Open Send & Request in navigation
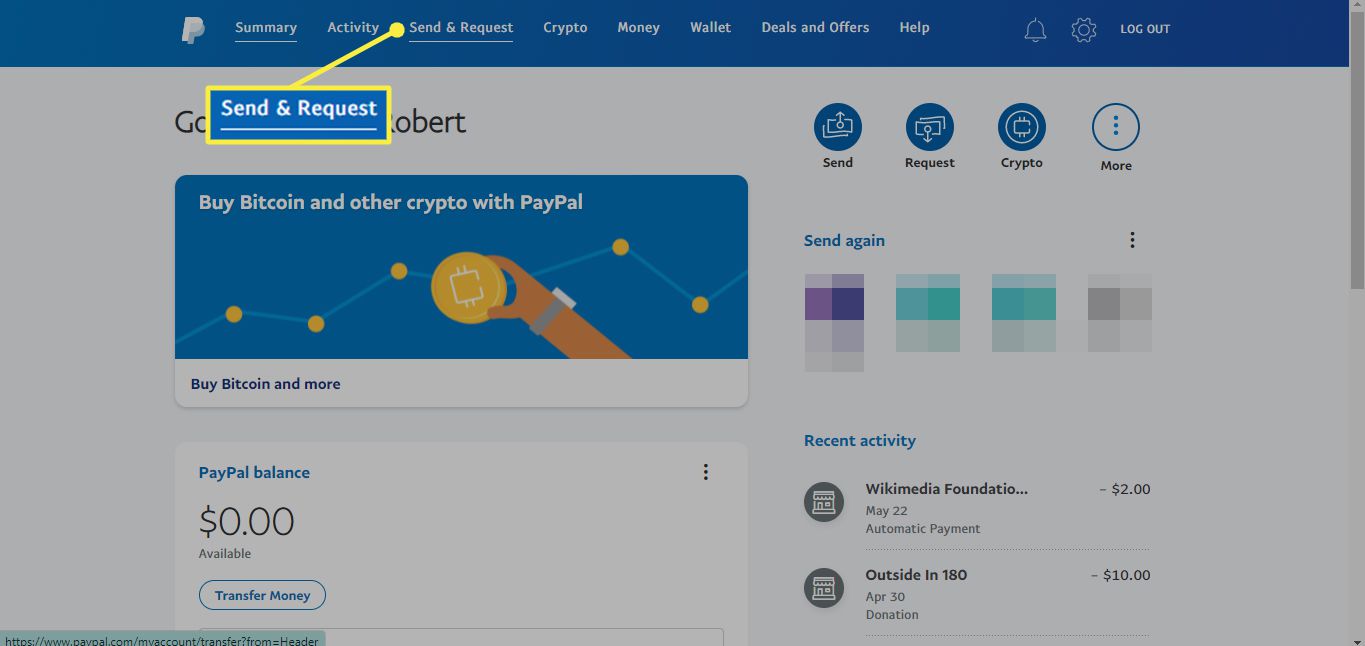The image size is (1365, 646). (461, 28)
